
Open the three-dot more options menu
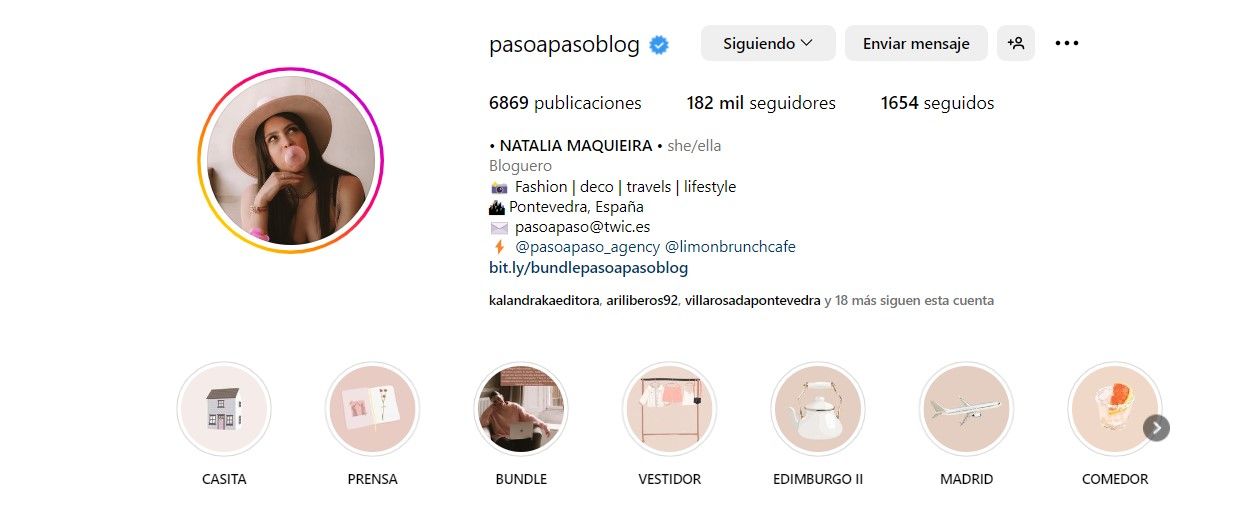click(1067, 43)
